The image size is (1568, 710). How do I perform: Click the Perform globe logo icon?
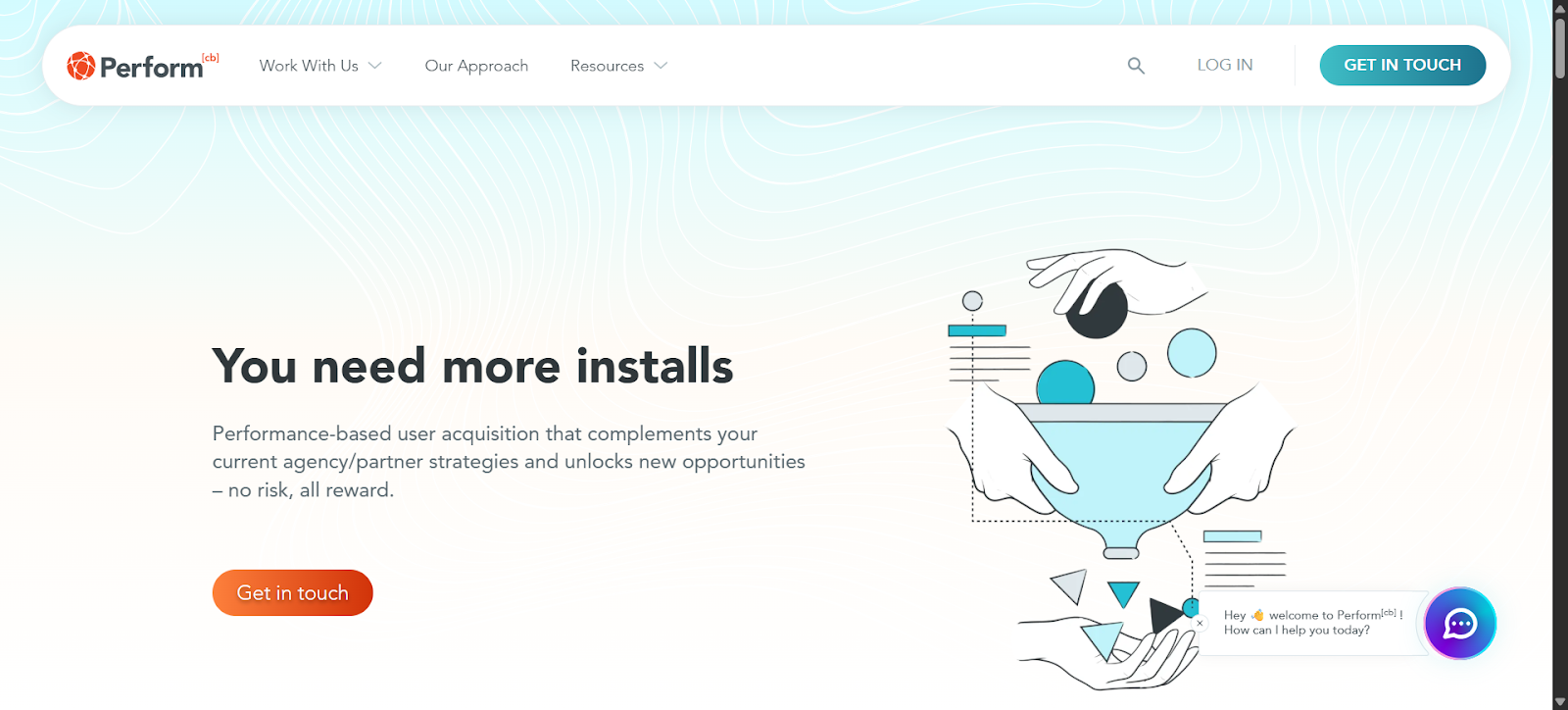tap(80, 66)
